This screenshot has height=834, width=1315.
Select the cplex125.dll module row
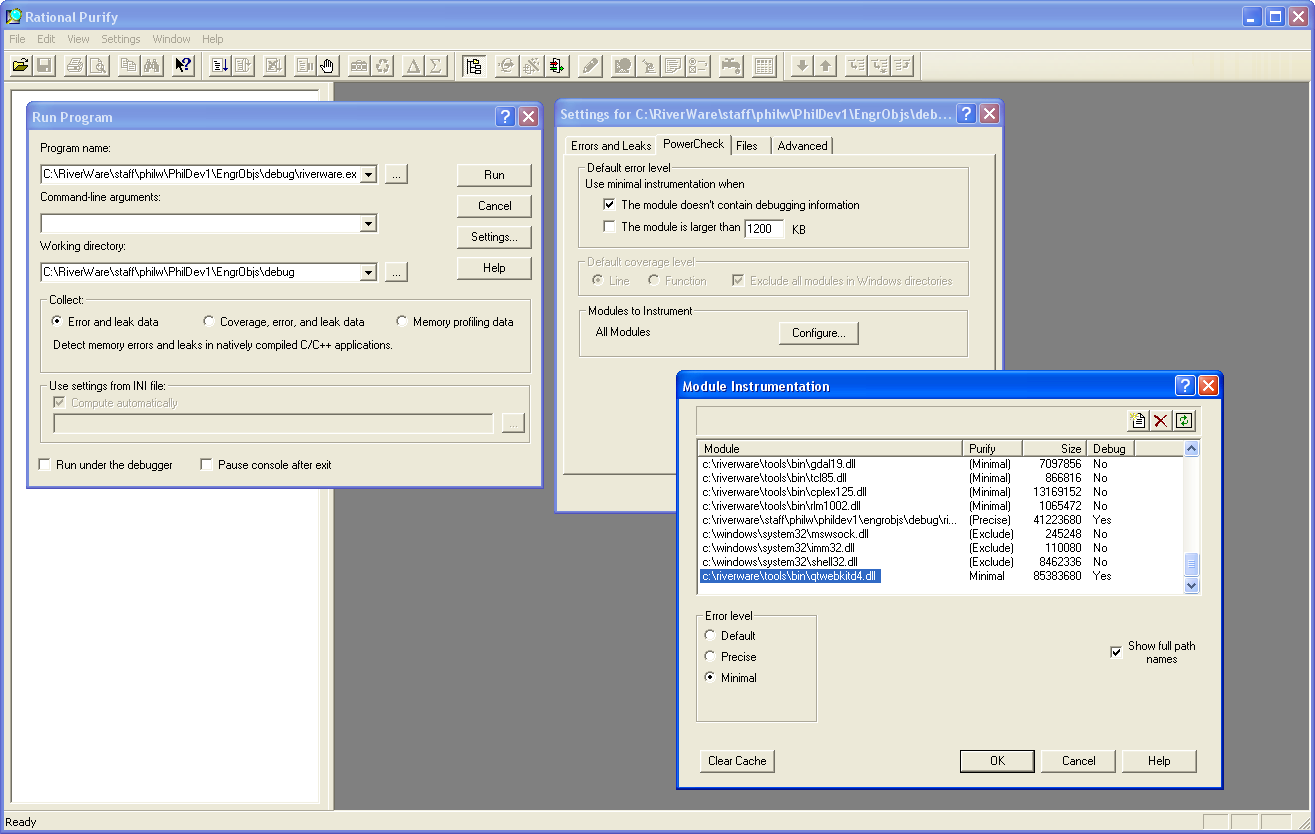[x=940, y=492]
